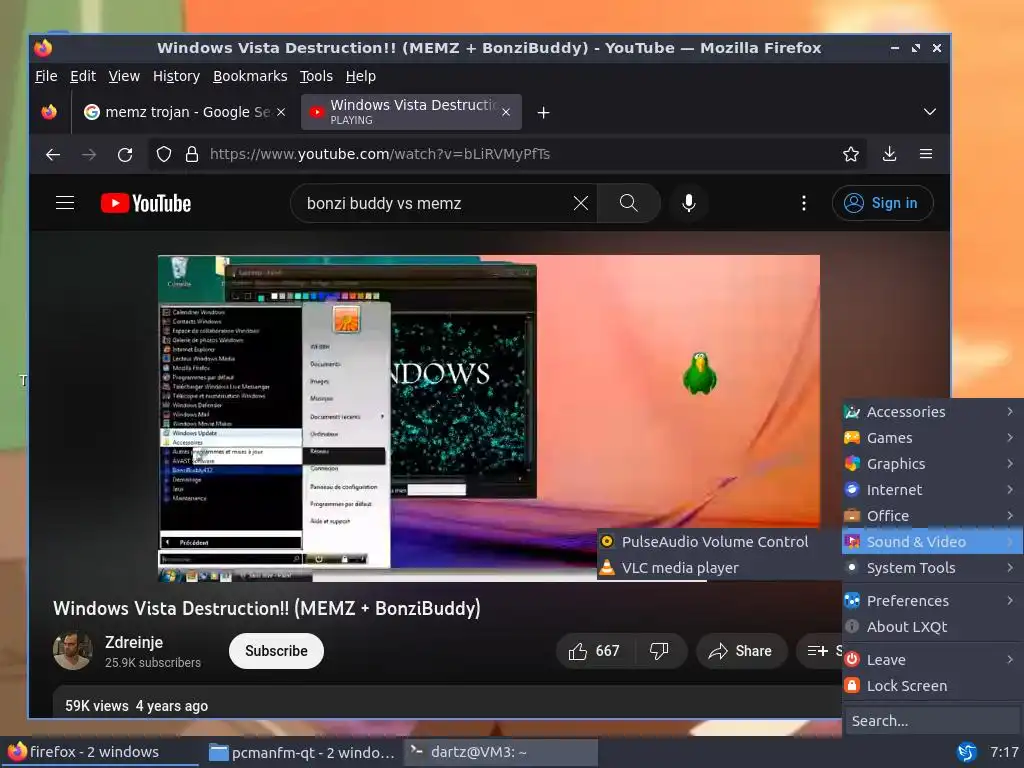Open Firefox downloads panel

pos(889,154)
